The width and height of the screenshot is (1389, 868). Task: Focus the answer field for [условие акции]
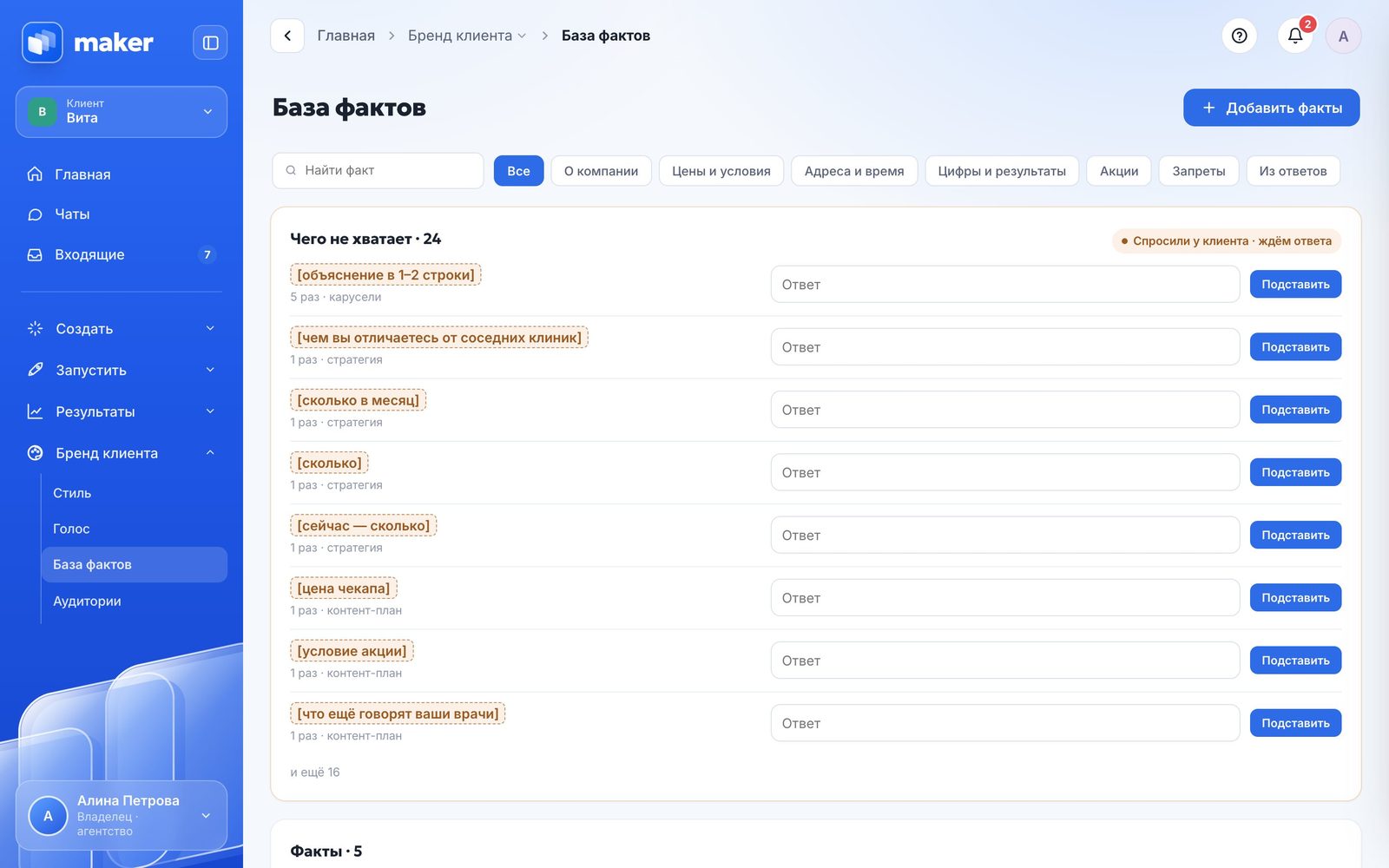[1005, 661]
